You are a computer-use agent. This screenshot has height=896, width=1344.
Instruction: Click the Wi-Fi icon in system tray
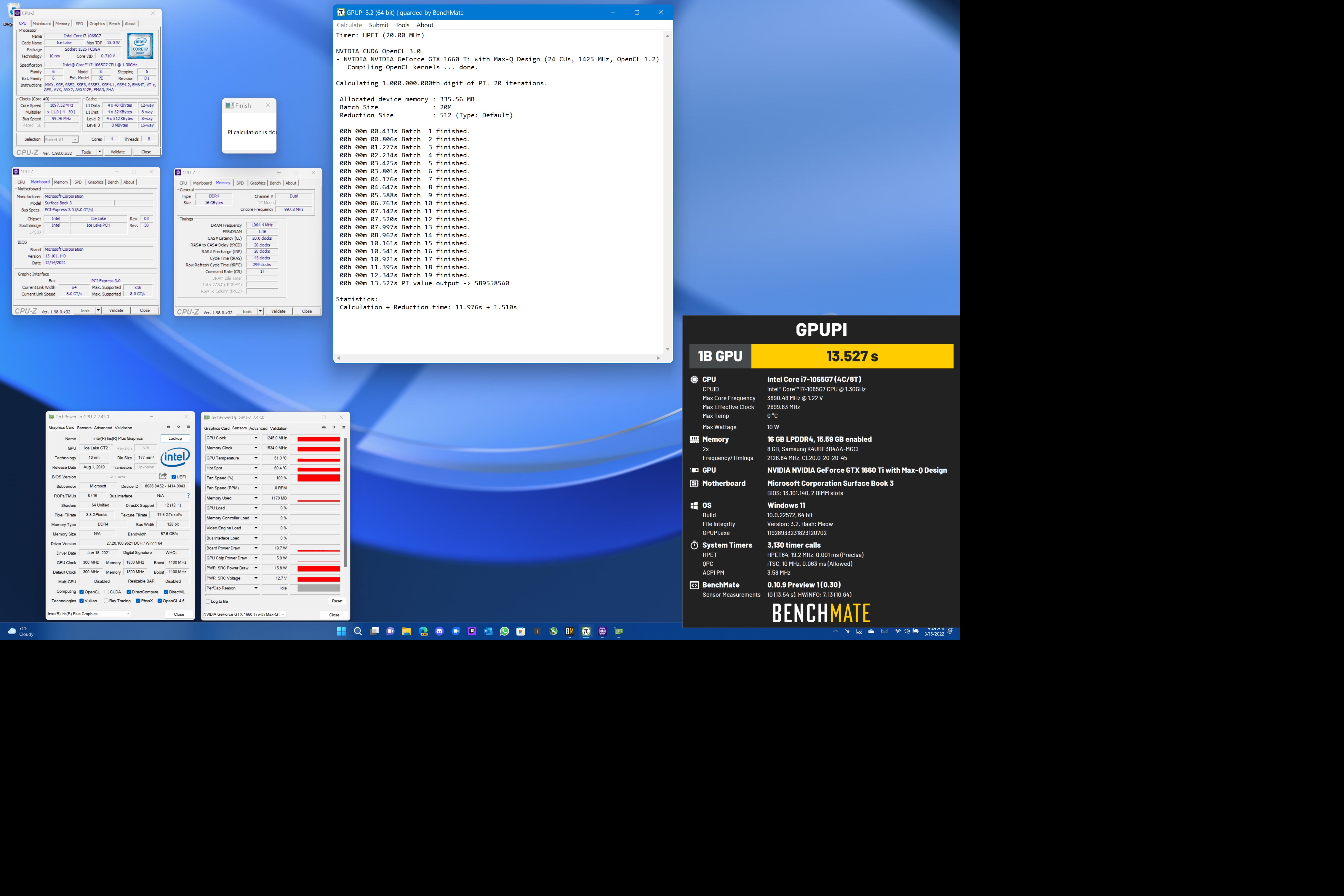[x=897, y=631]
